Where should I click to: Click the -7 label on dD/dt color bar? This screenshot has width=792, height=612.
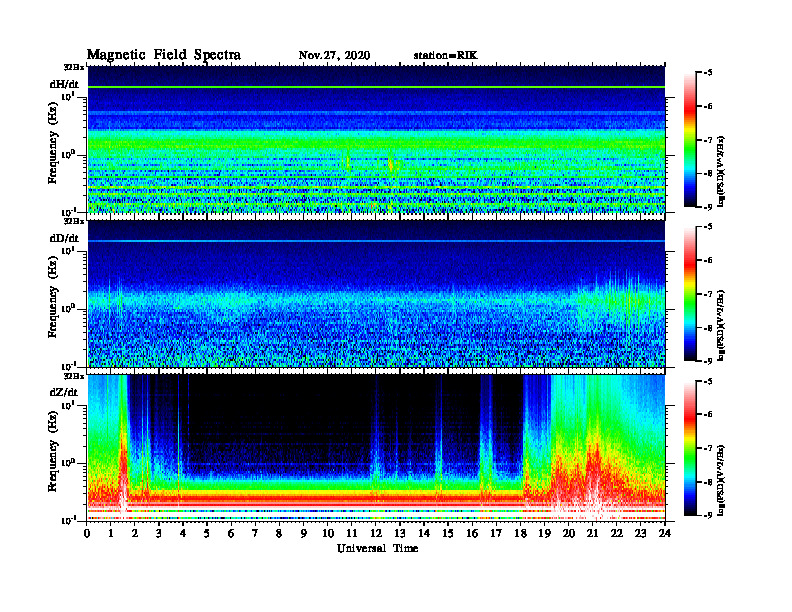coord(708,294)
